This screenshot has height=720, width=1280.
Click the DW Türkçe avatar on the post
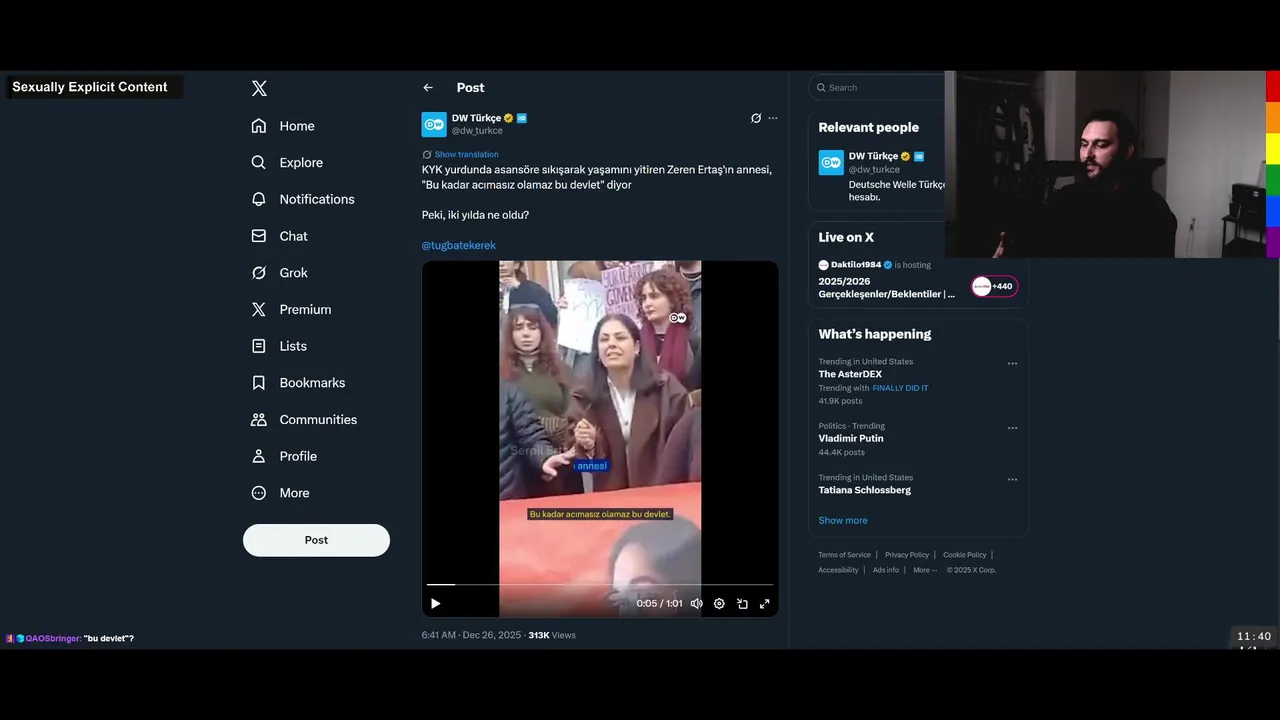[x=434, y=124]
